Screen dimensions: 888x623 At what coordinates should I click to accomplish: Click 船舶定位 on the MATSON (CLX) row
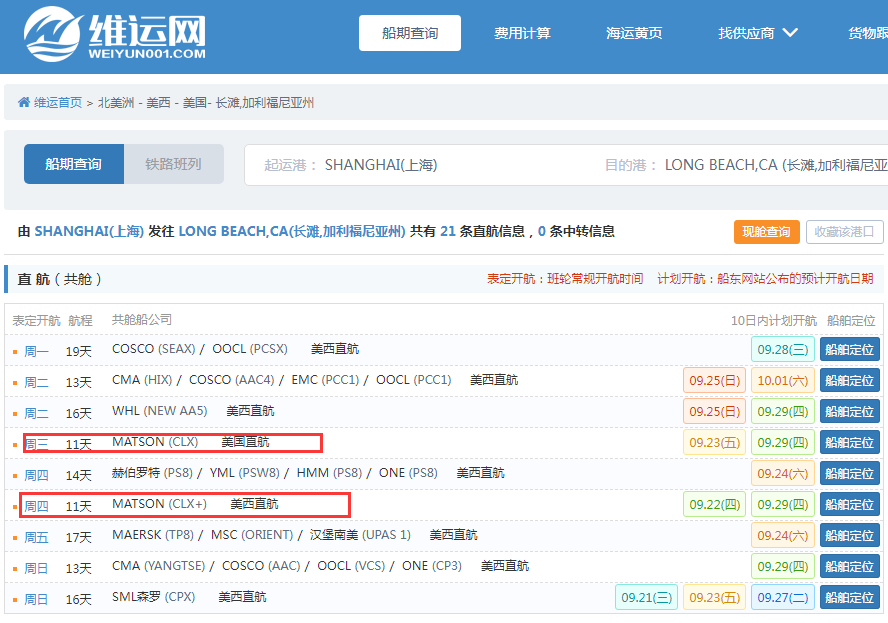849,442
